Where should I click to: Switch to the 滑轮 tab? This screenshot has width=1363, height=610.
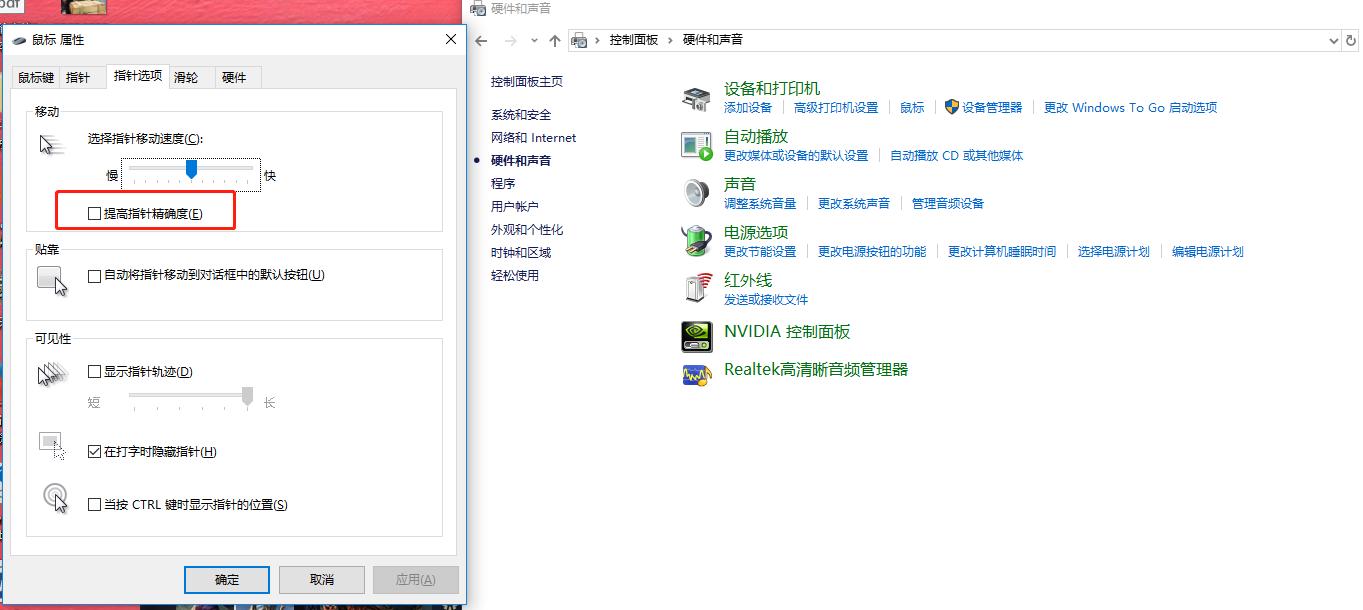click(x=188, y=76)
